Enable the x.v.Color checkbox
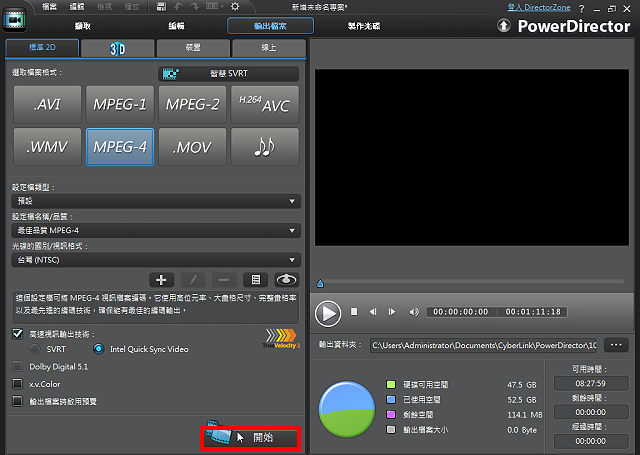640x455 pixels. pyautogui.click(x=17, y=384)
